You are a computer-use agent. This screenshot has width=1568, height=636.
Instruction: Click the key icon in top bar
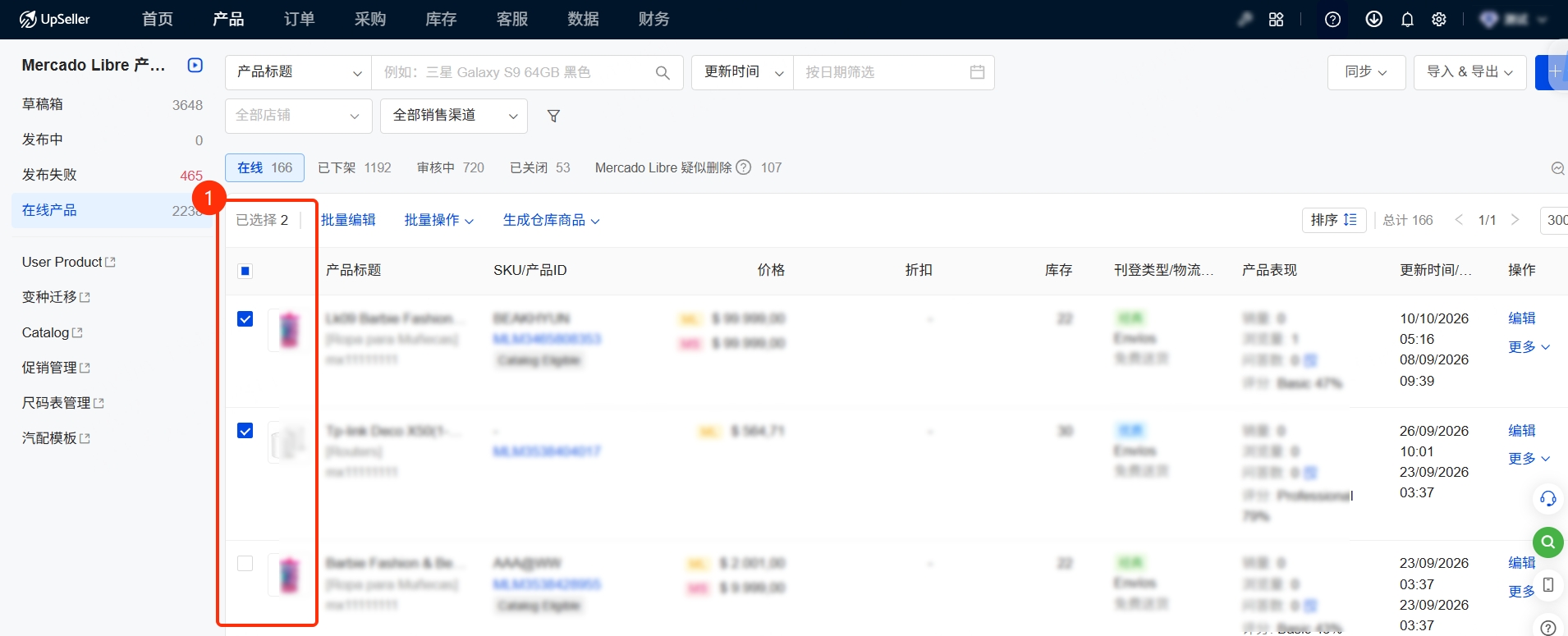pos(1245,19)
